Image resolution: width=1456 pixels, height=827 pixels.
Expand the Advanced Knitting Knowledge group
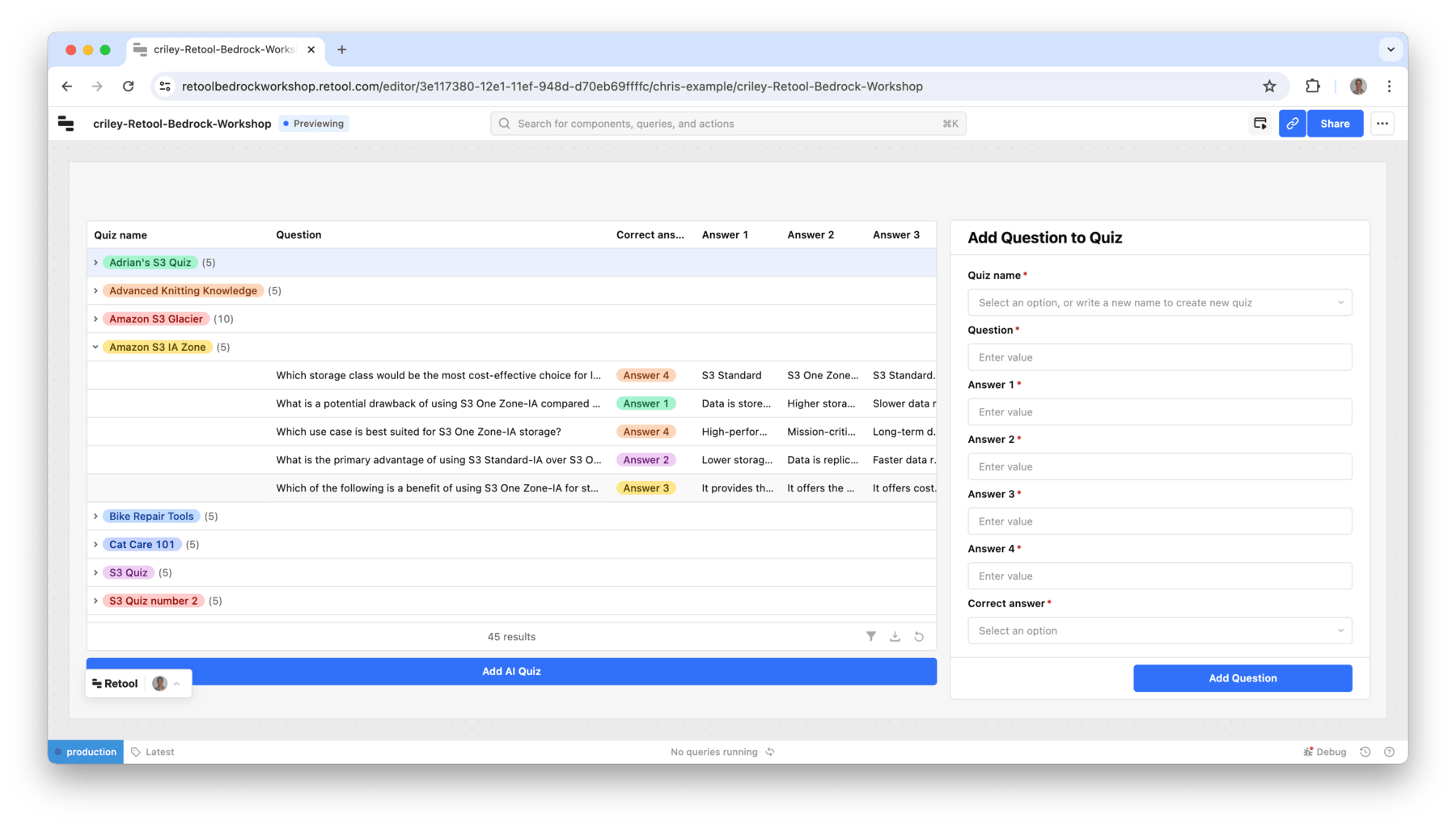click(95, 291)
